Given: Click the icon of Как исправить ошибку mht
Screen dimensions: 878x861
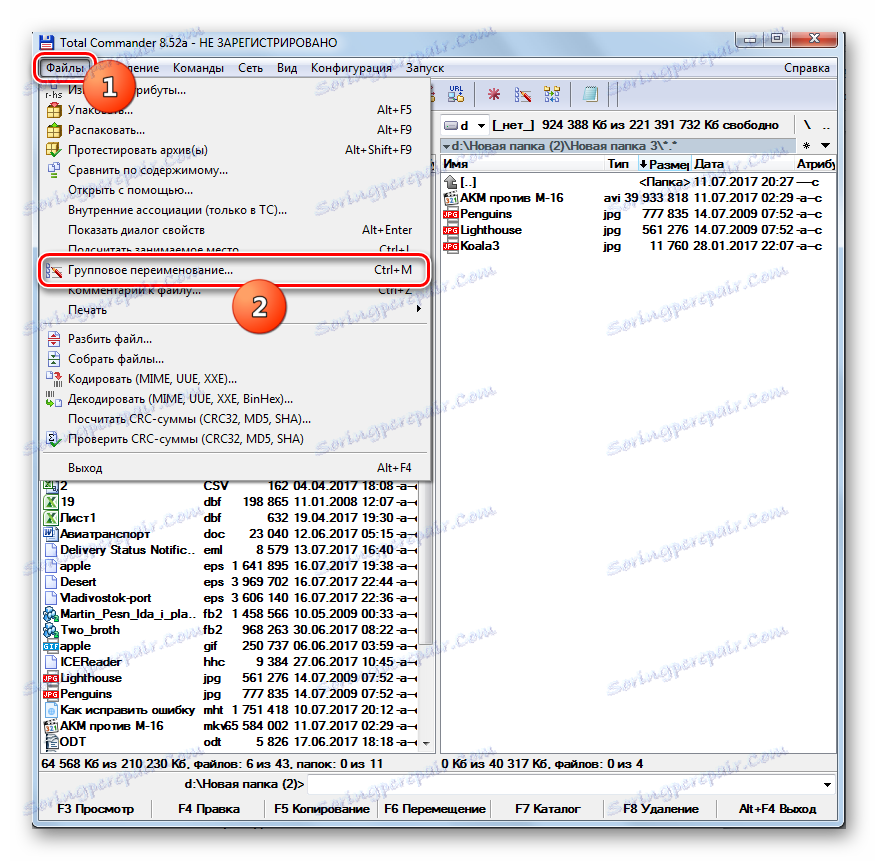Looking at the screenshot, I should pyautogui.click(x=50, y=710).
